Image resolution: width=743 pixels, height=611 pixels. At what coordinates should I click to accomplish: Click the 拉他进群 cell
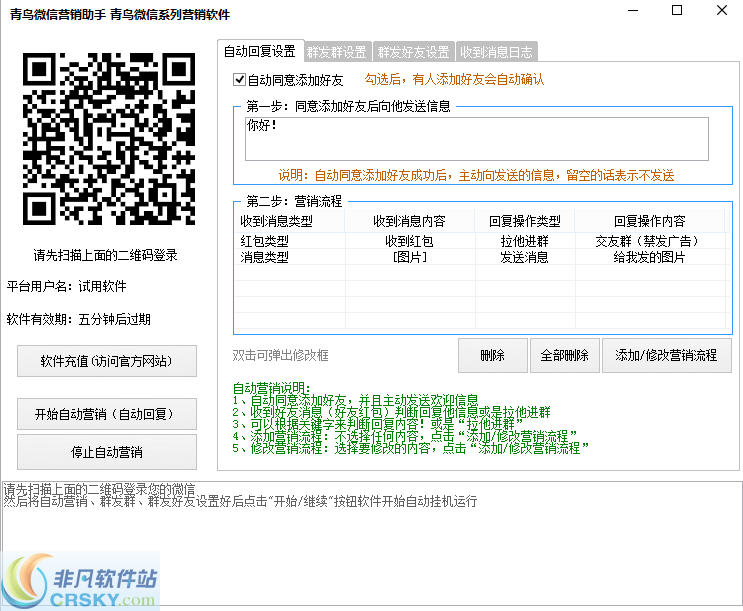[x=525, y=241]
